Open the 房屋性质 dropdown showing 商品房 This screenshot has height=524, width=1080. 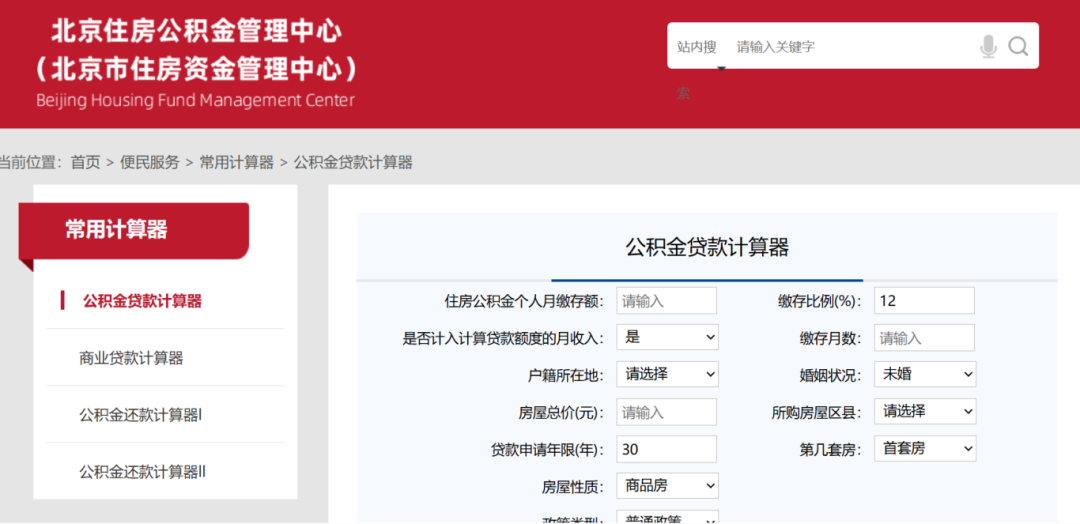[667, 486]
